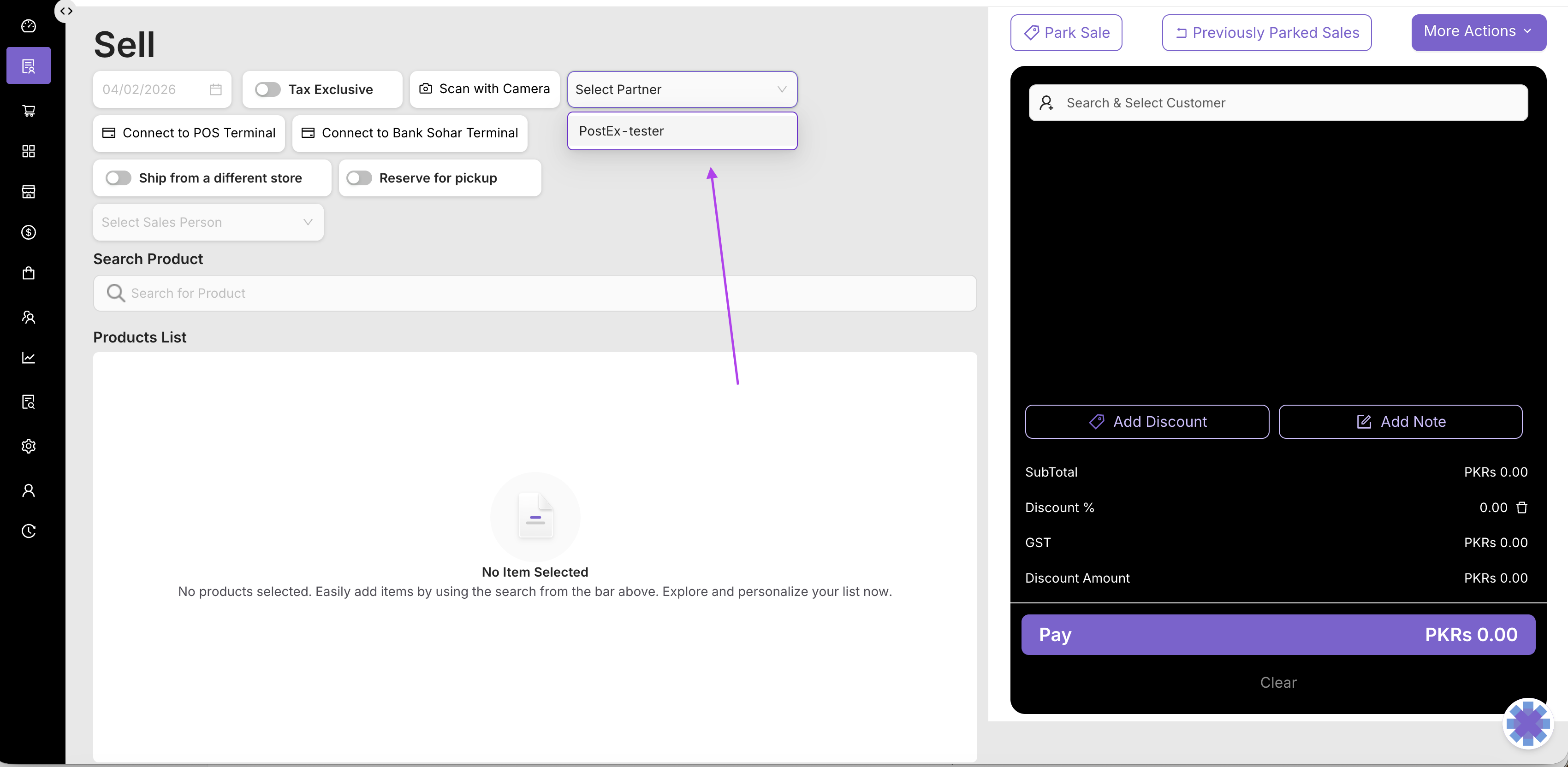
Task: Collapse sidebar with the arrows toggle
Action: 66,11
